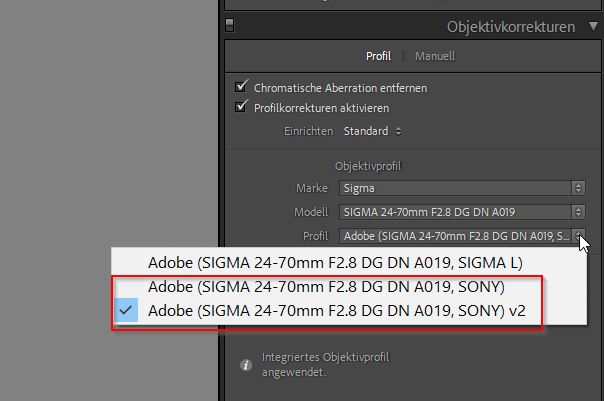This screenshot has height=401, width=604.
Task: Click the arrow button on Marke field
Action: 579,187
